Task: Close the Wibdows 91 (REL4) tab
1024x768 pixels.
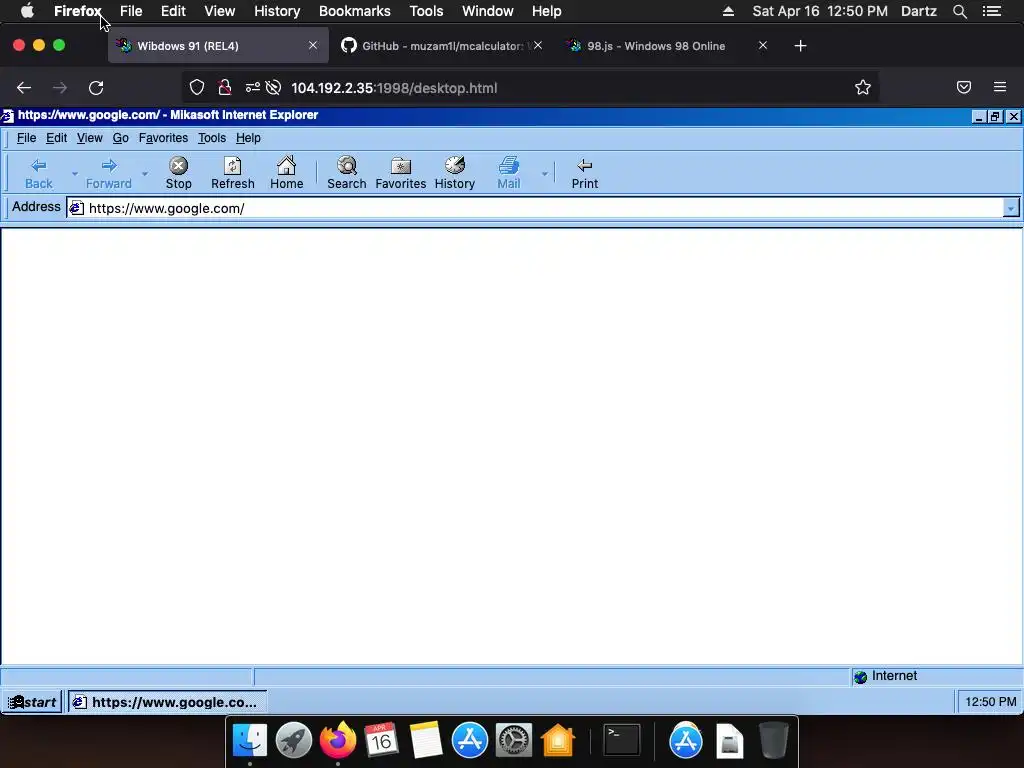Action: pos(313,45)
